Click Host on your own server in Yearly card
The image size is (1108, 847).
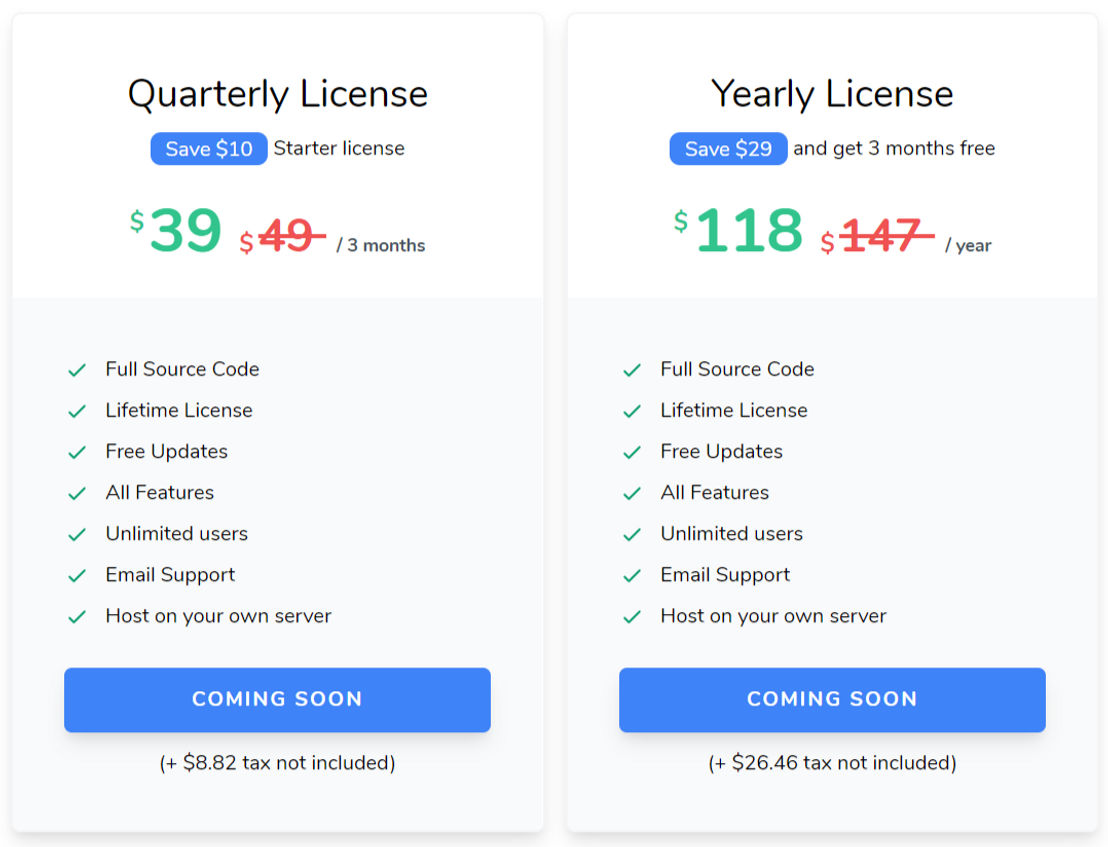(x=773, y=616)
